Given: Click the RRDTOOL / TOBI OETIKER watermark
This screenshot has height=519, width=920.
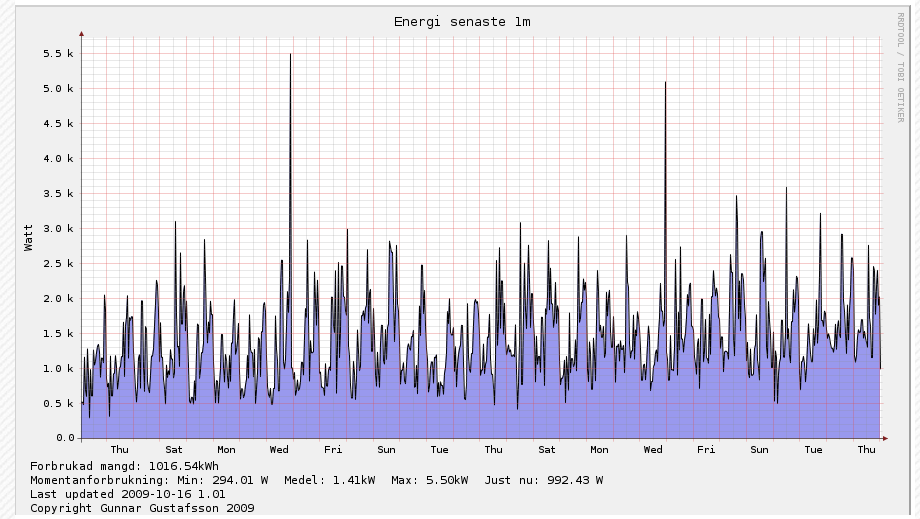Looking at the screenshot, I should [x=900, y=66].
